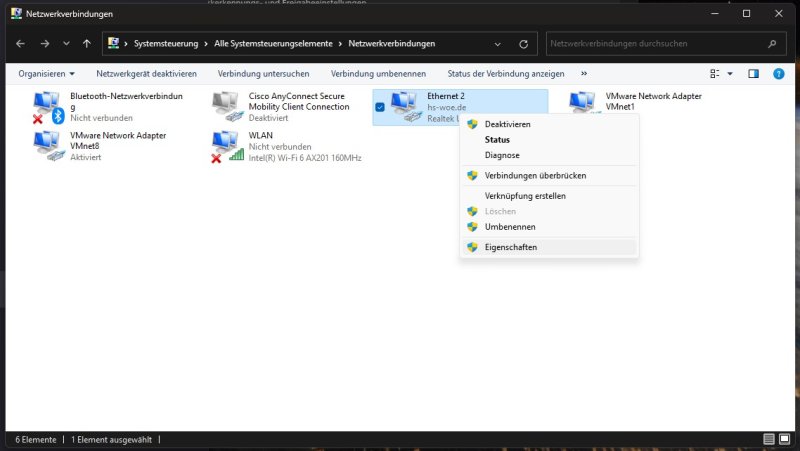
Task: Click the WLAN label text
Action: (x=261, y=135)
